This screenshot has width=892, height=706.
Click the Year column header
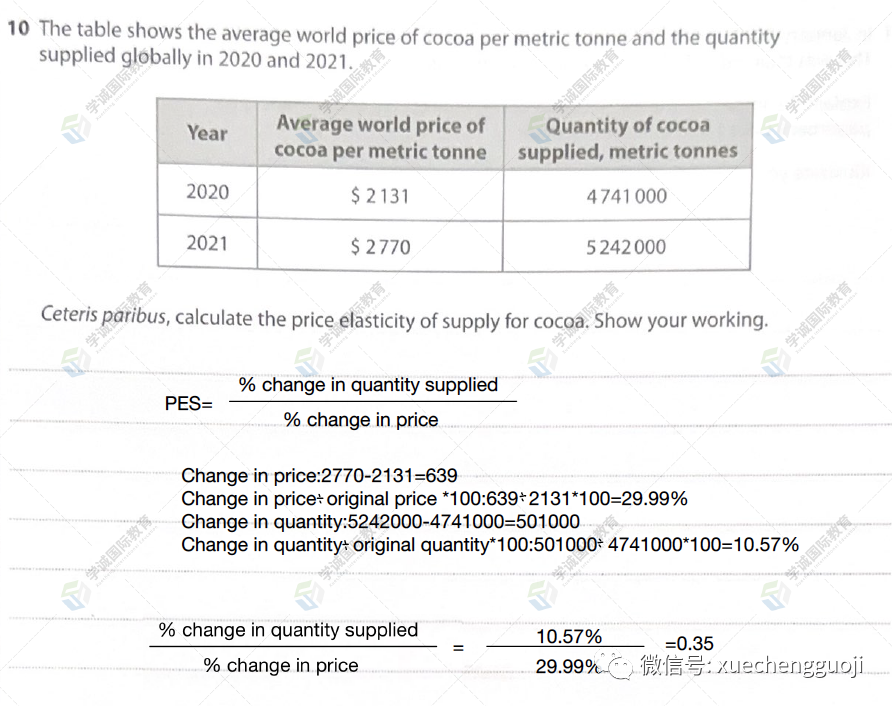(x=207, y=133)
